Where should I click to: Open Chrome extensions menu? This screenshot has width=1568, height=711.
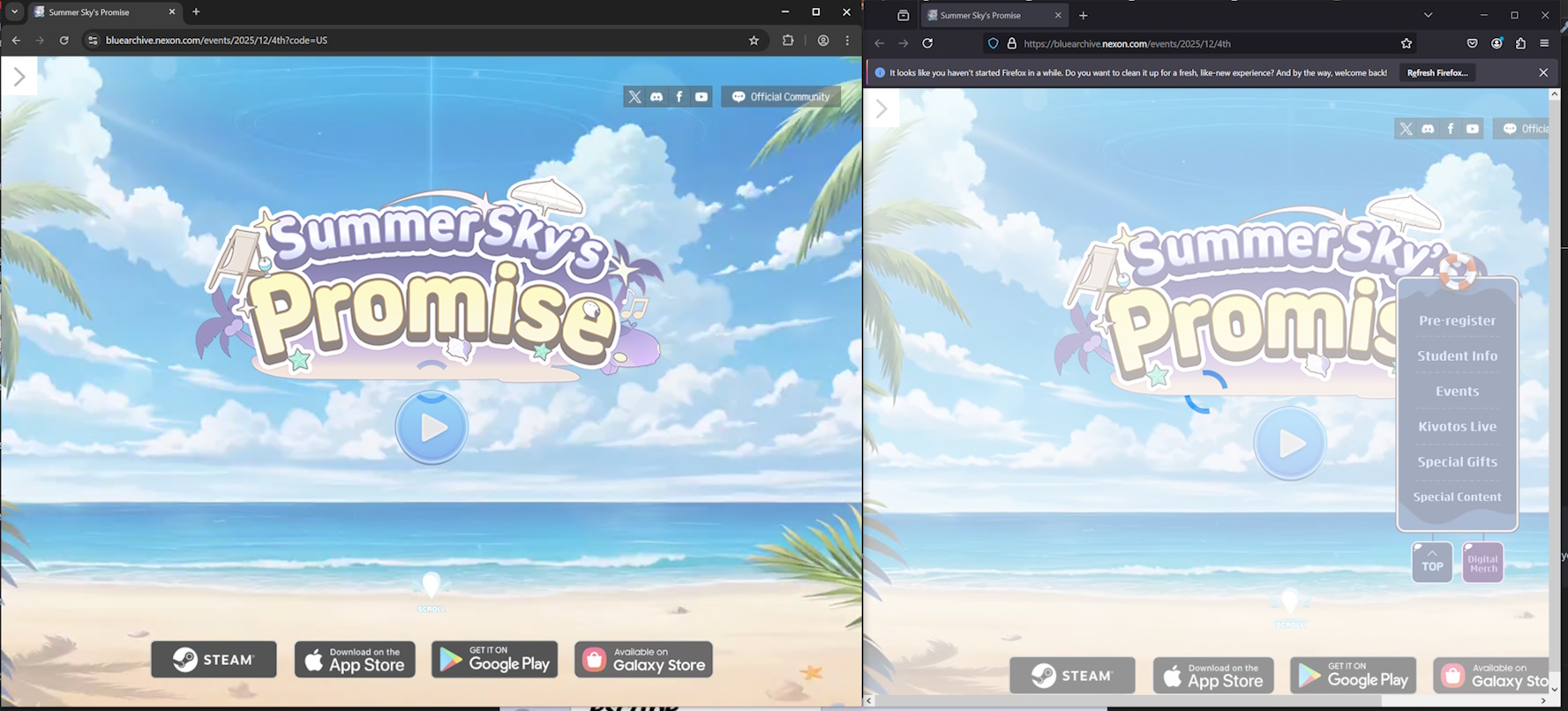pos(788,41)
